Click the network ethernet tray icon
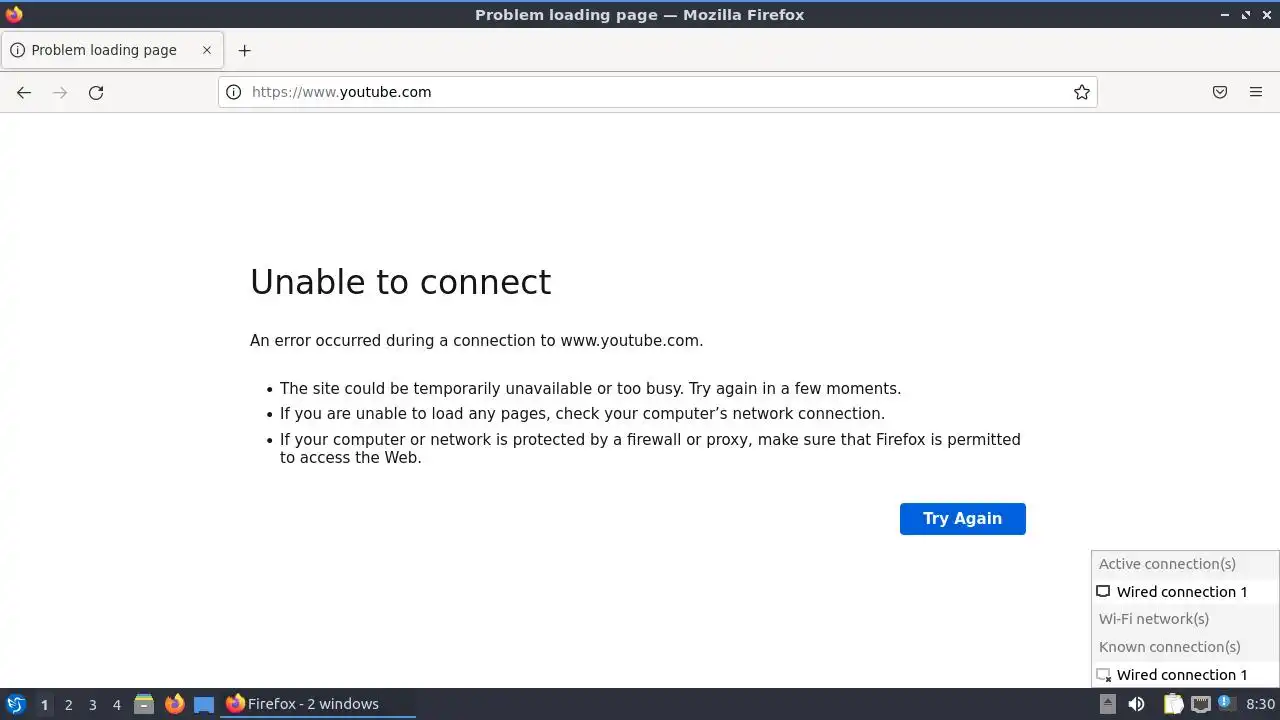Viewport: 1280px width, 720px height. pos(1200,704)
